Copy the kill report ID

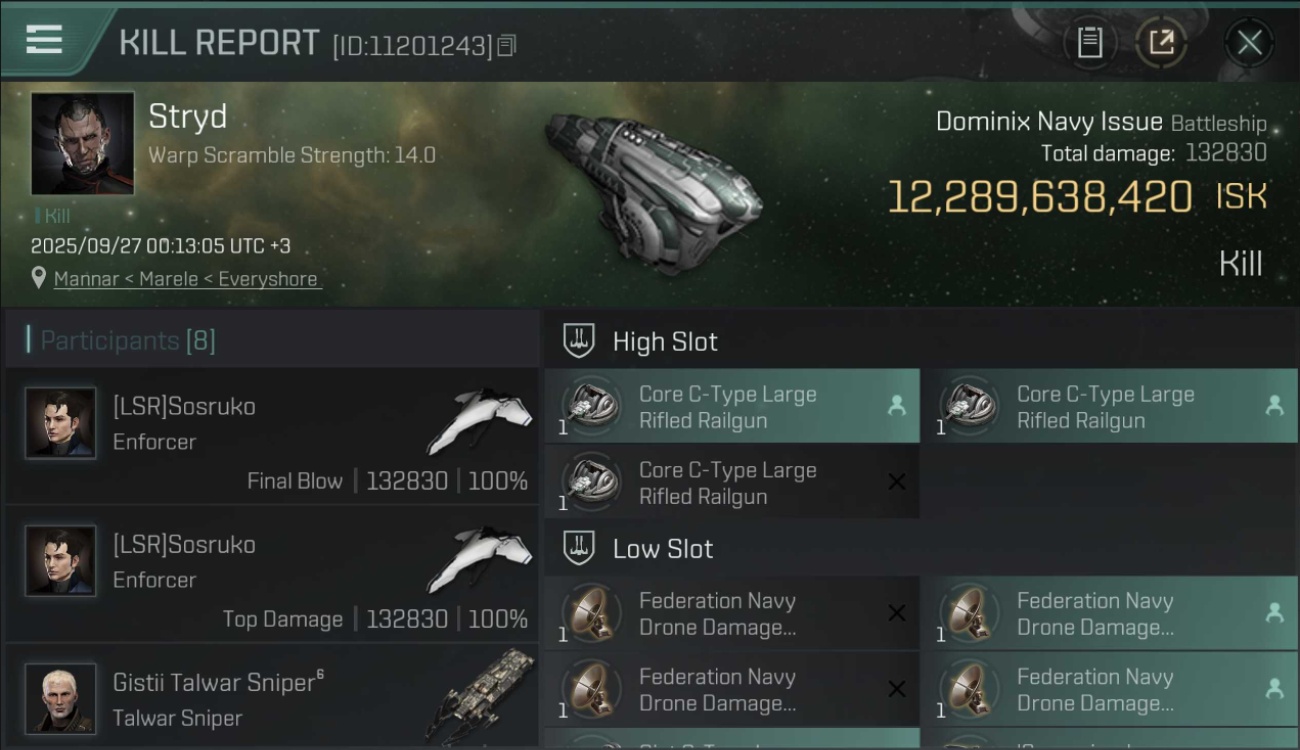tap(507, 45)
